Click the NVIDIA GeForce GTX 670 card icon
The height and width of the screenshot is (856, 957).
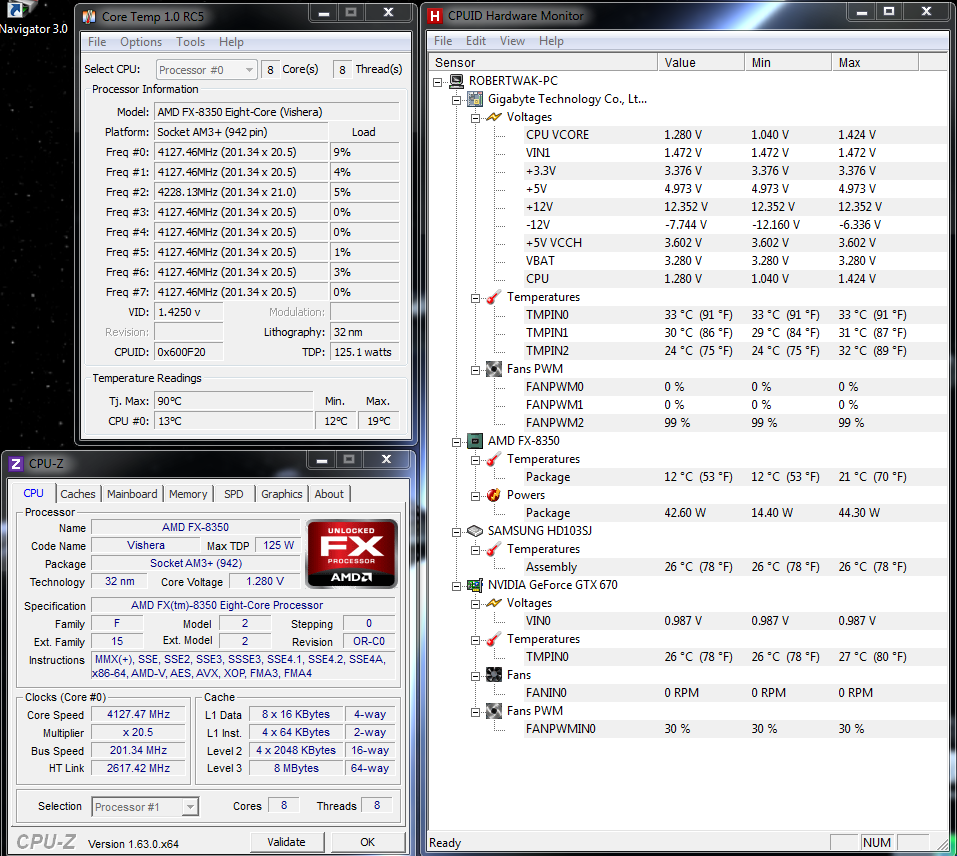point(475,585)
